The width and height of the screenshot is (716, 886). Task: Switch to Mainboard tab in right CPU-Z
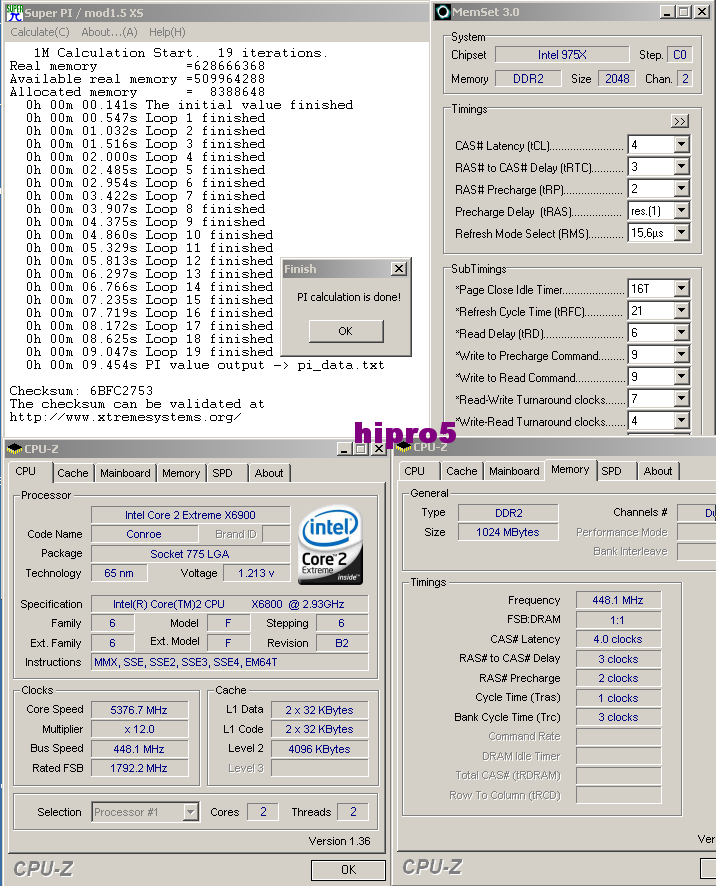point(514,471)
